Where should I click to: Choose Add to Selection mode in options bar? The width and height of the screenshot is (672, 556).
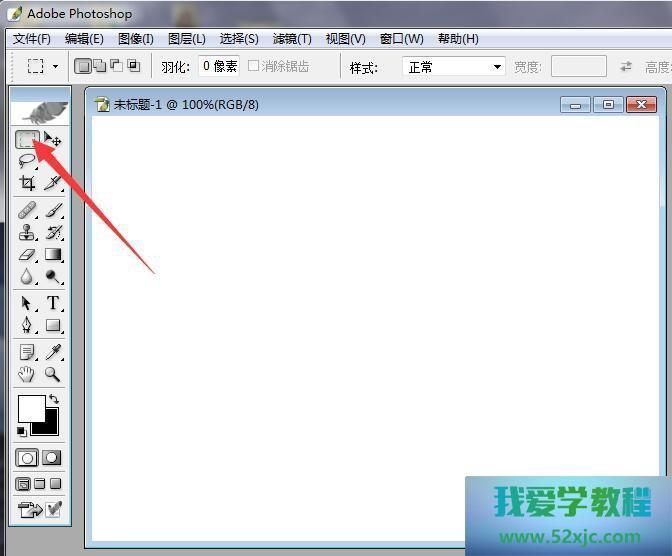click(99, 66)
